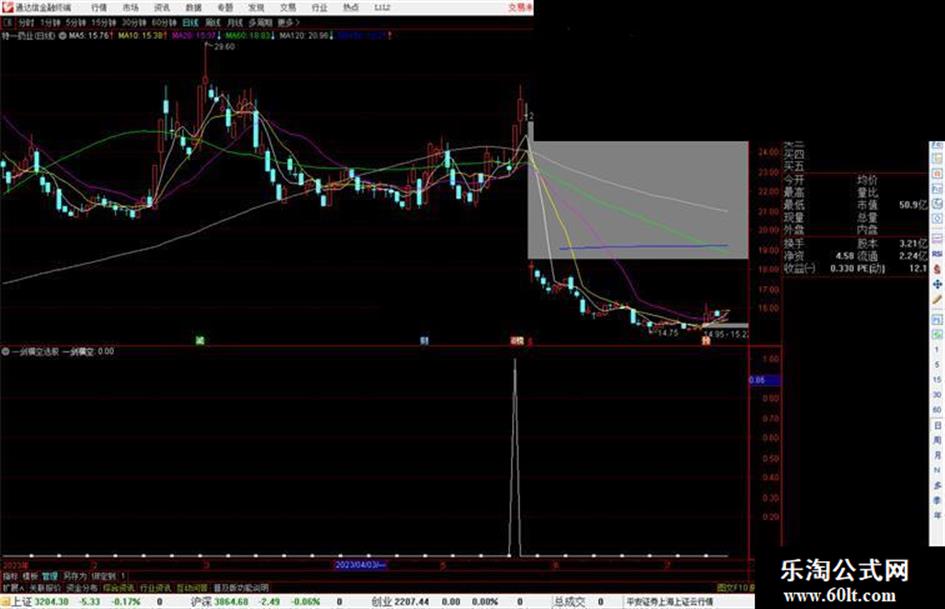The height and width of the screenshot is (609, 945).
Task: Click the MA indicator settings circle icon
Action: pyautogui.click(x=62, y=36)
